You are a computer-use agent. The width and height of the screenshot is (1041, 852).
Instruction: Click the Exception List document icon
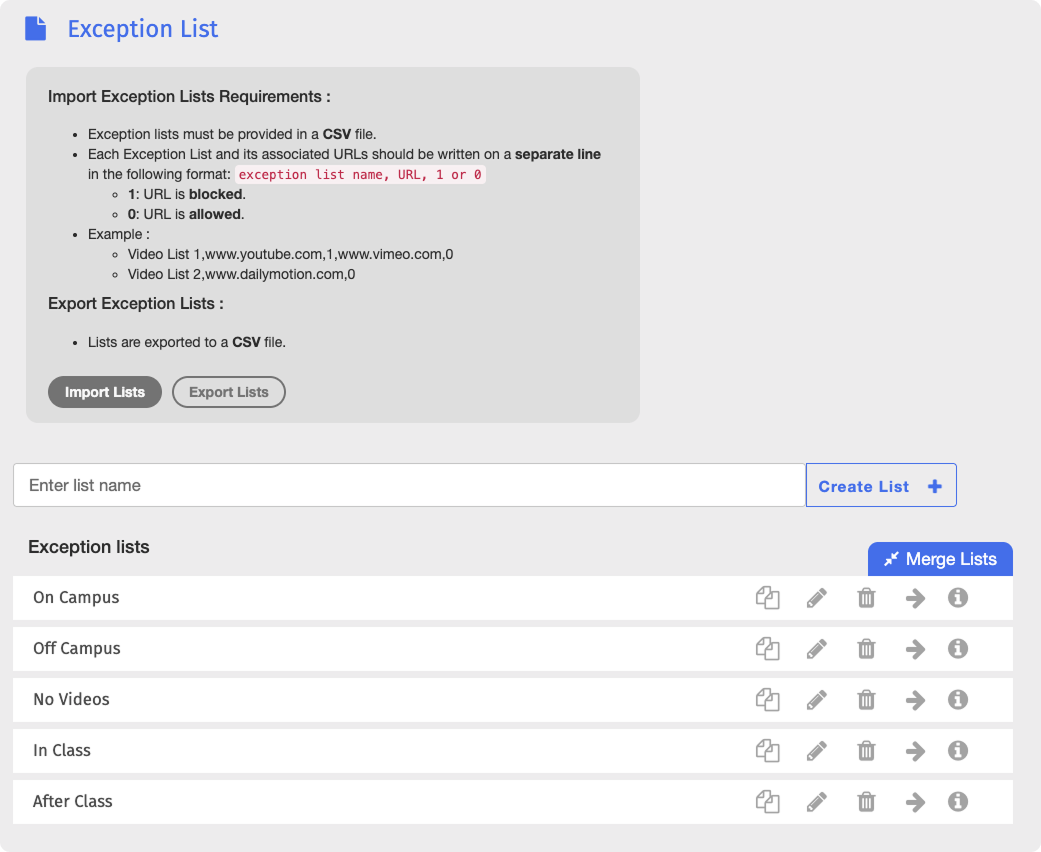coord(36,29)
